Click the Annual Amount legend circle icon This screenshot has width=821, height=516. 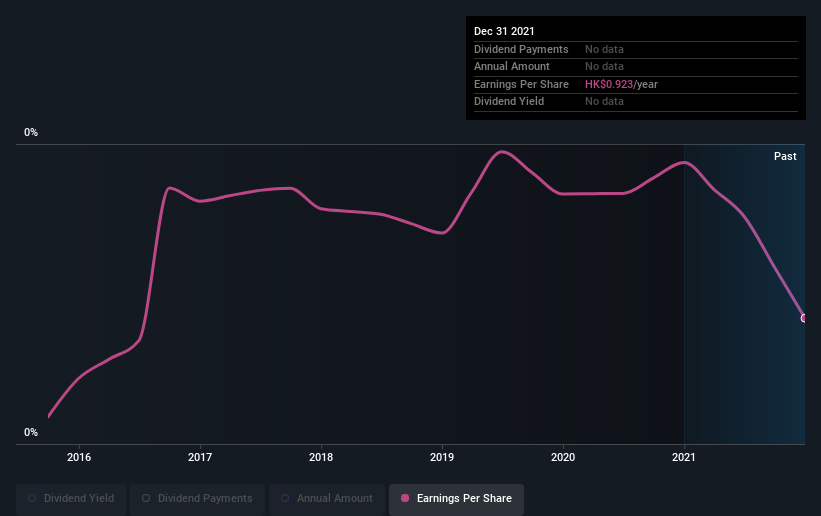[285, 498]
